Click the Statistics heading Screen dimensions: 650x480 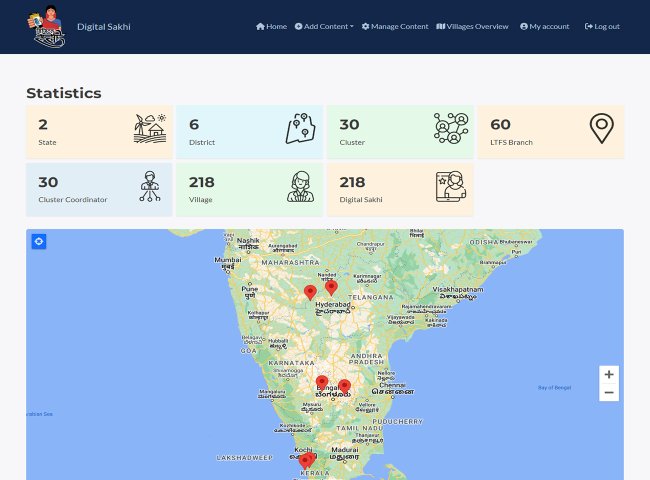tap(64, 93)
